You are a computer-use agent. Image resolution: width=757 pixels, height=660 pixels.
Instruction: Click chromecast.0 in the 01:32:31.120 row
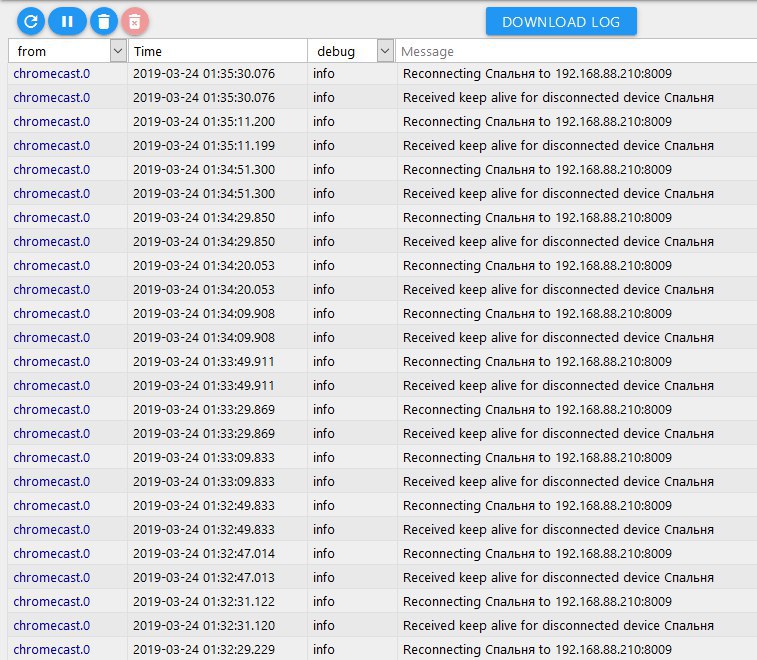tap(52, 625)
